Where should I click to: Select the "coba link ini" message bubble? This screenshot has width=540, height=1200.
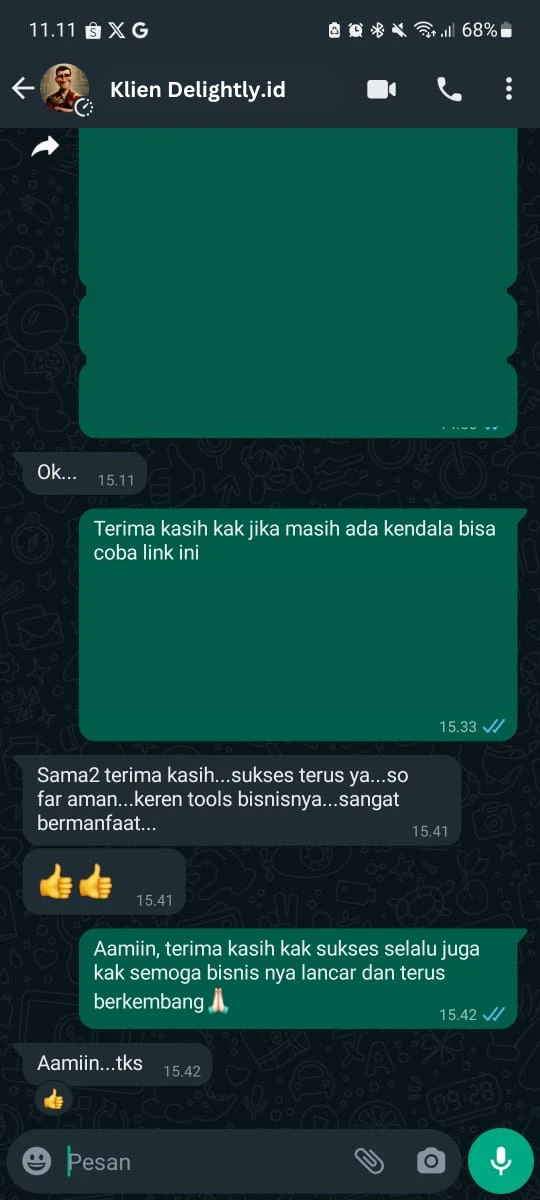298,624
